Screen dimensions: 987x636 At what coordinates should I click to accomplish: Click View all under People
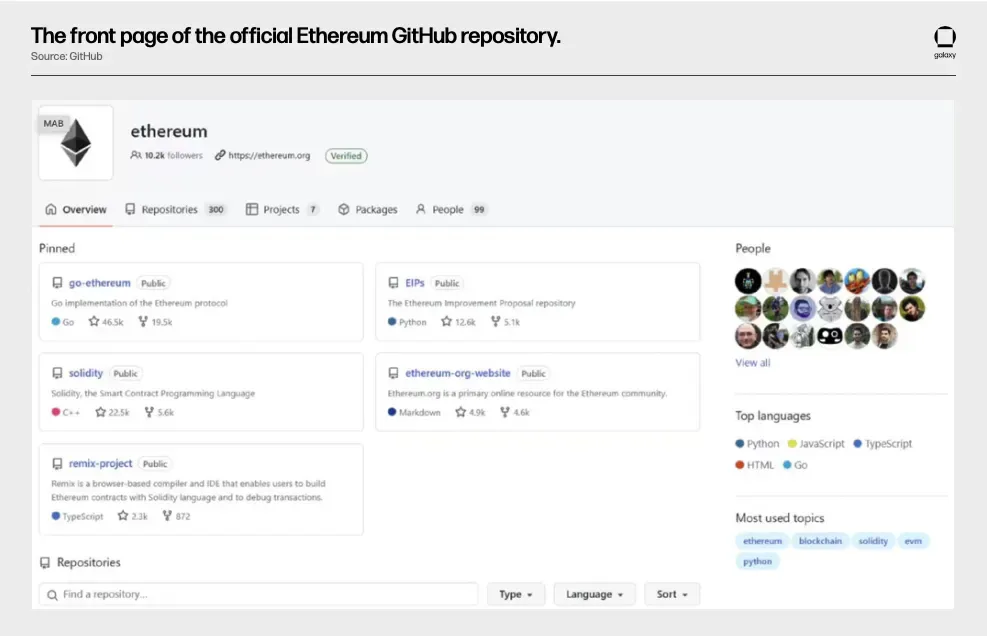point(753,363)
